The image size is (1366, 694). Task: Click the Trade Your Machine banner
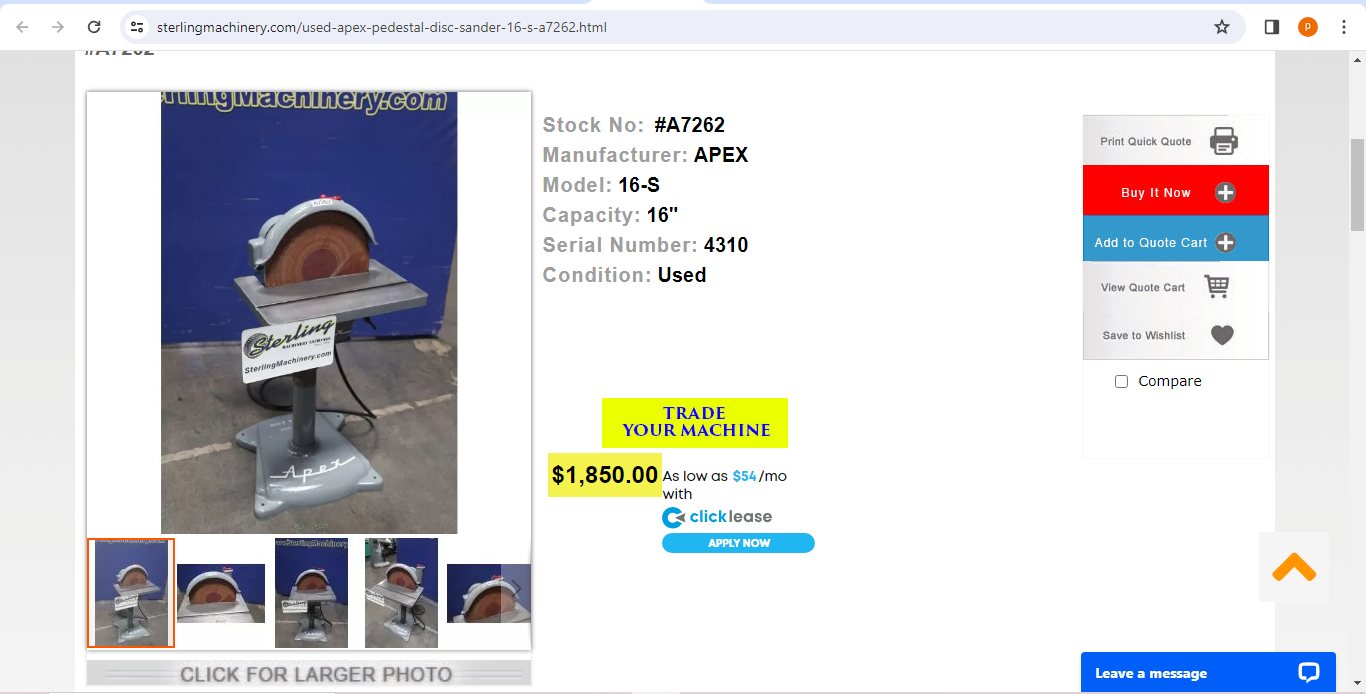coord(695,422)
